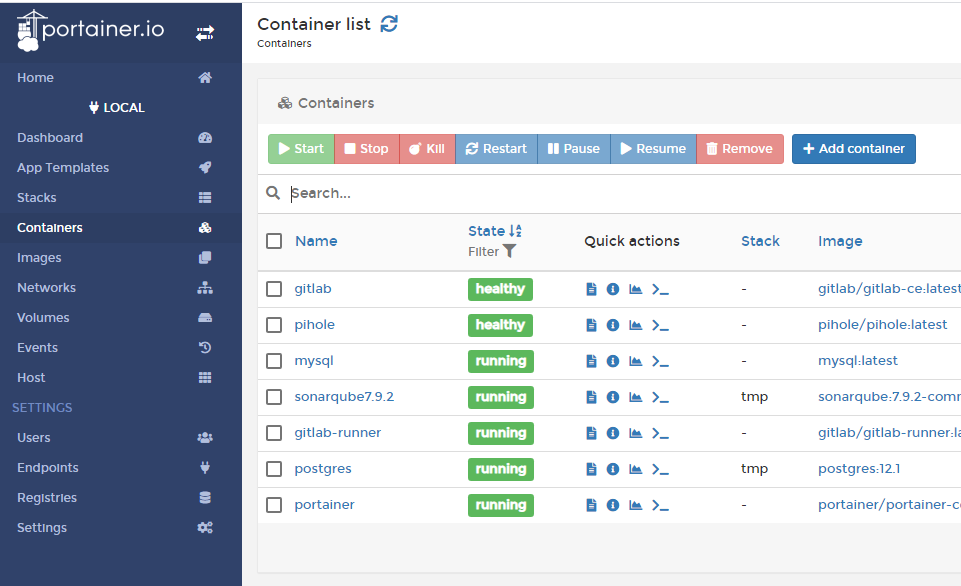
Task: Open the postgres:12.1 image link
Action: coord(859,469)
